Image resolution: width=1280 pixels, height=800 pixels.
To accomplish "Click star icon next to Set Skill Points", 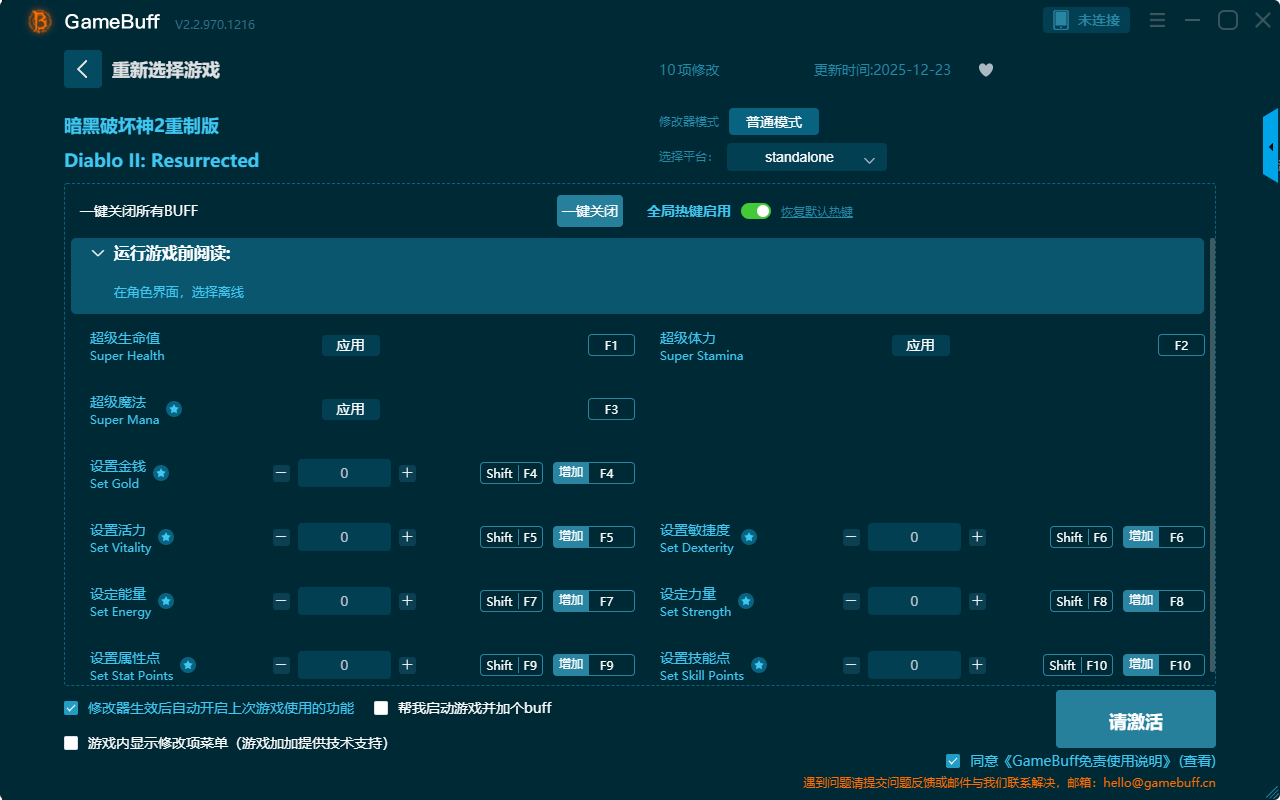I will tap(759, 665).
